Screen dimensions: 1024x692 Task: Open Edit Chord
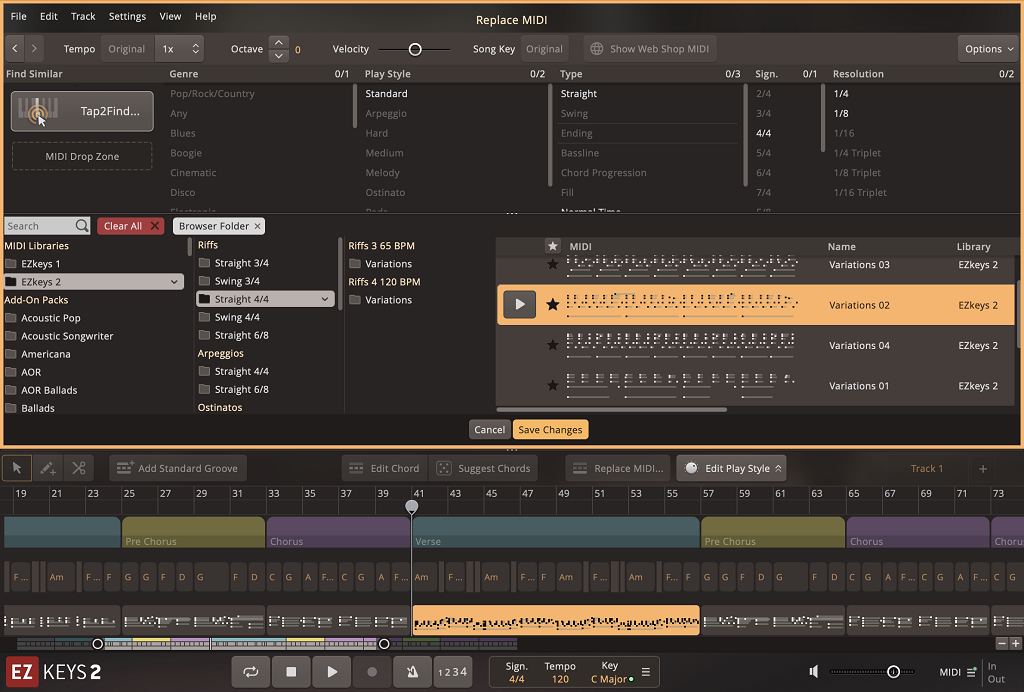[385, 468]
